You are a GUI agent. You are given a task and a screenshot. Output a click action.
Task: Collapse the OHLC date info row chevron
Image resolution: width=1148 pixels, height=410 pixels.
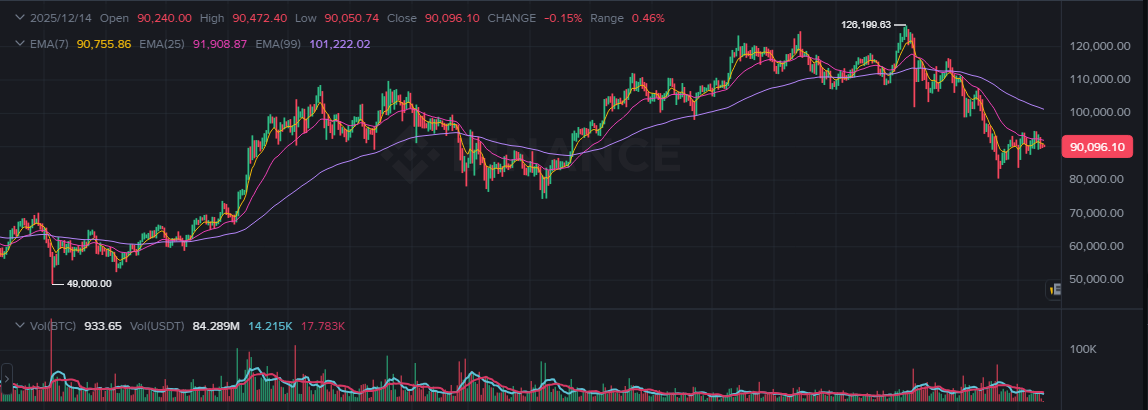(x=19, y=19)
